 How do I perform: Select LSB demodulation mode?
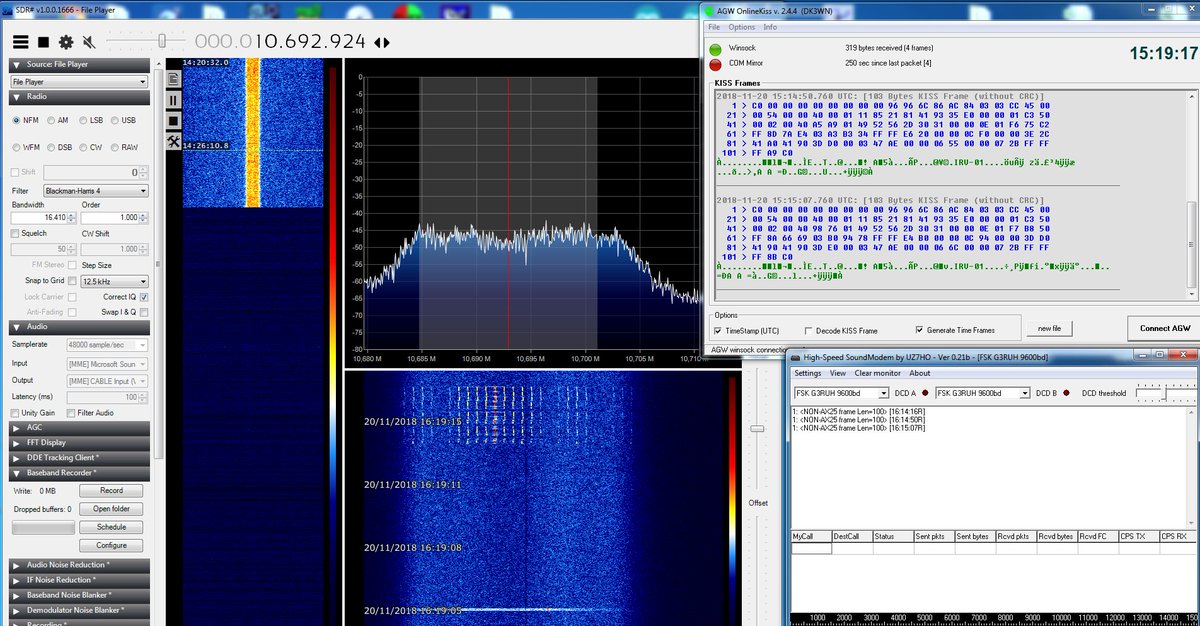click(x=92, y=120)
